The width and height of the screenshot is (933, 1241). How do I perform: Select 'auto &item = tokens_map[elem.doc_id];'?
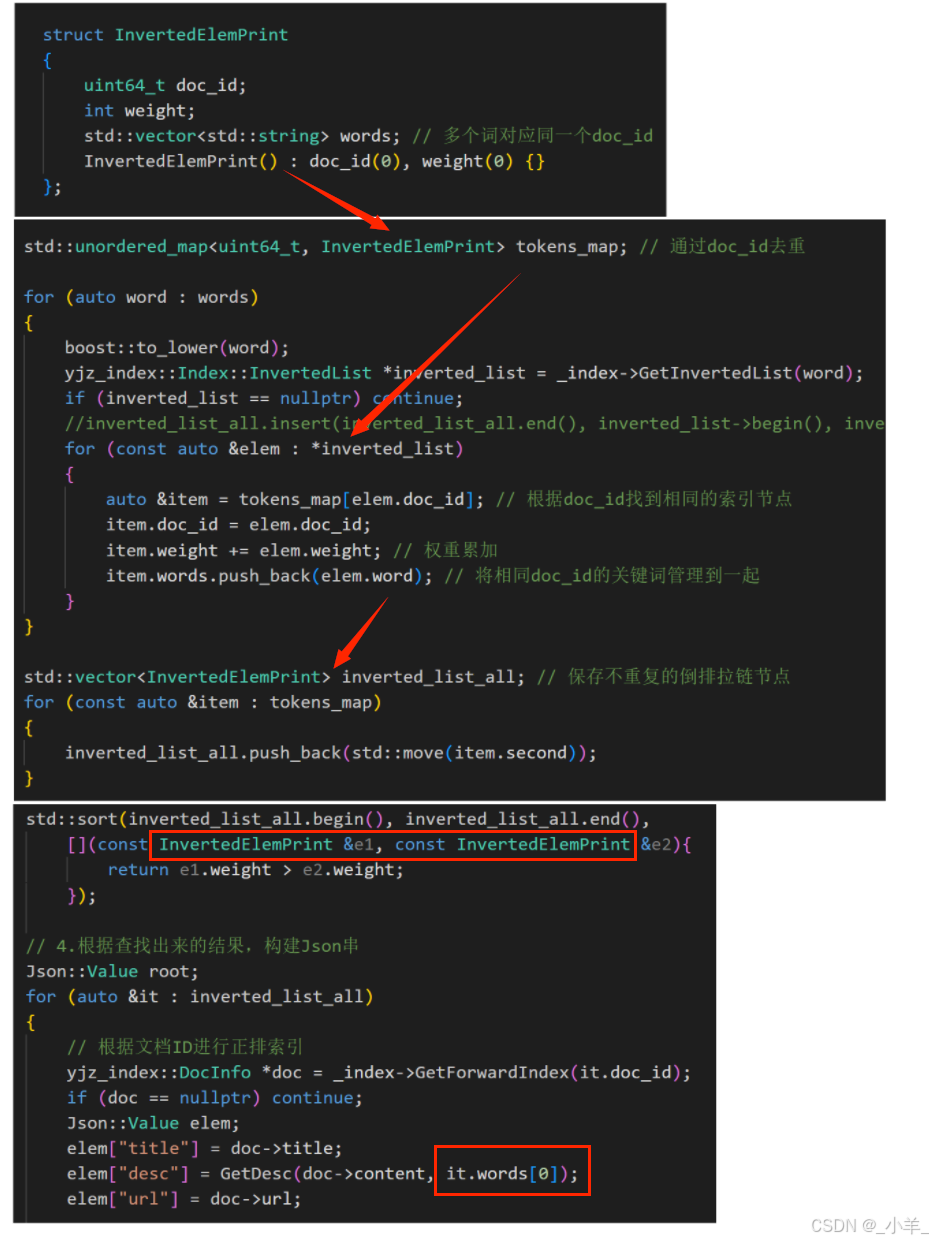click(296, 499)
